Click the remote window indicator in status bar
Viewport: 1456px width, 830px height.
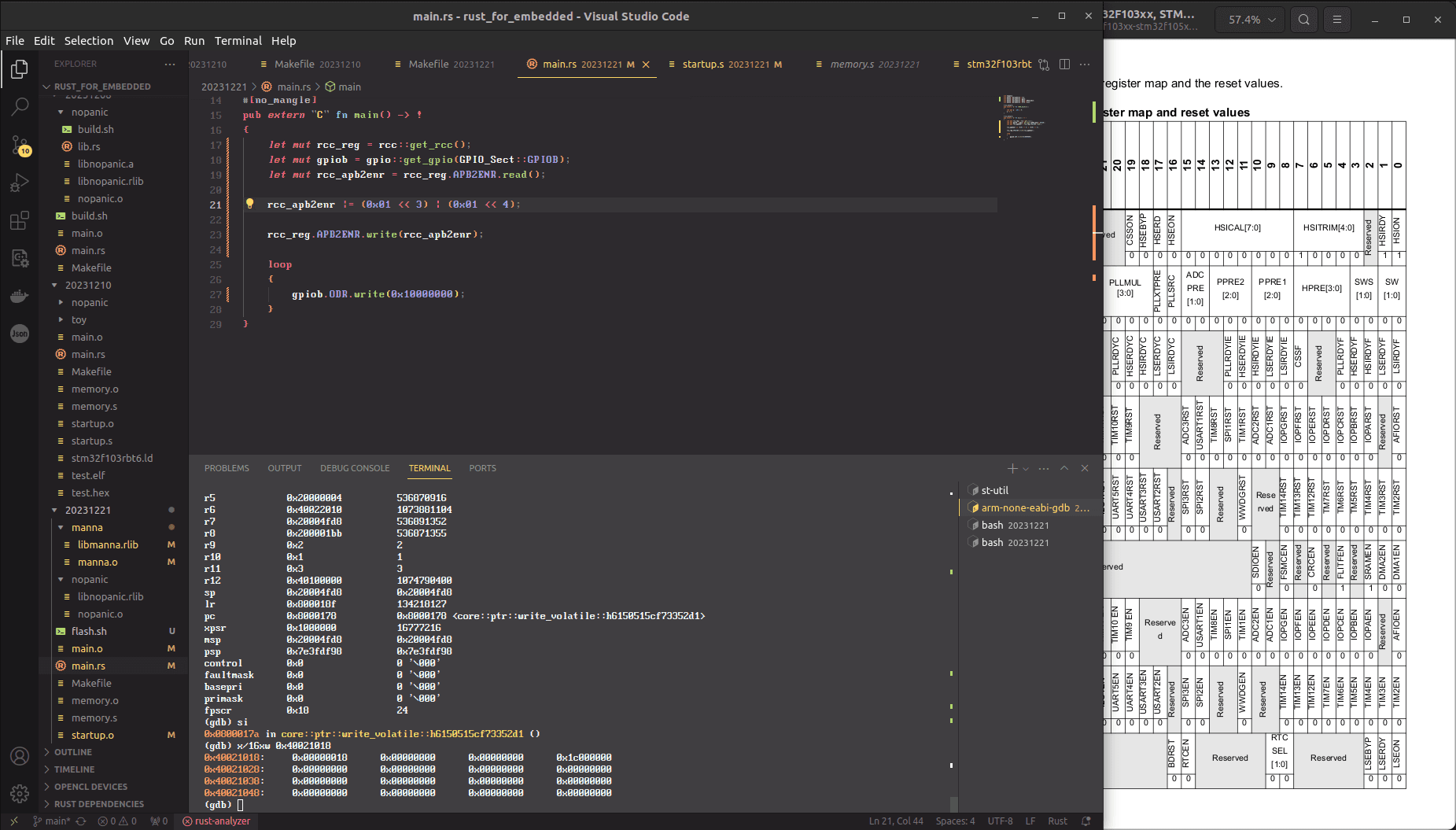click(13, 821)
